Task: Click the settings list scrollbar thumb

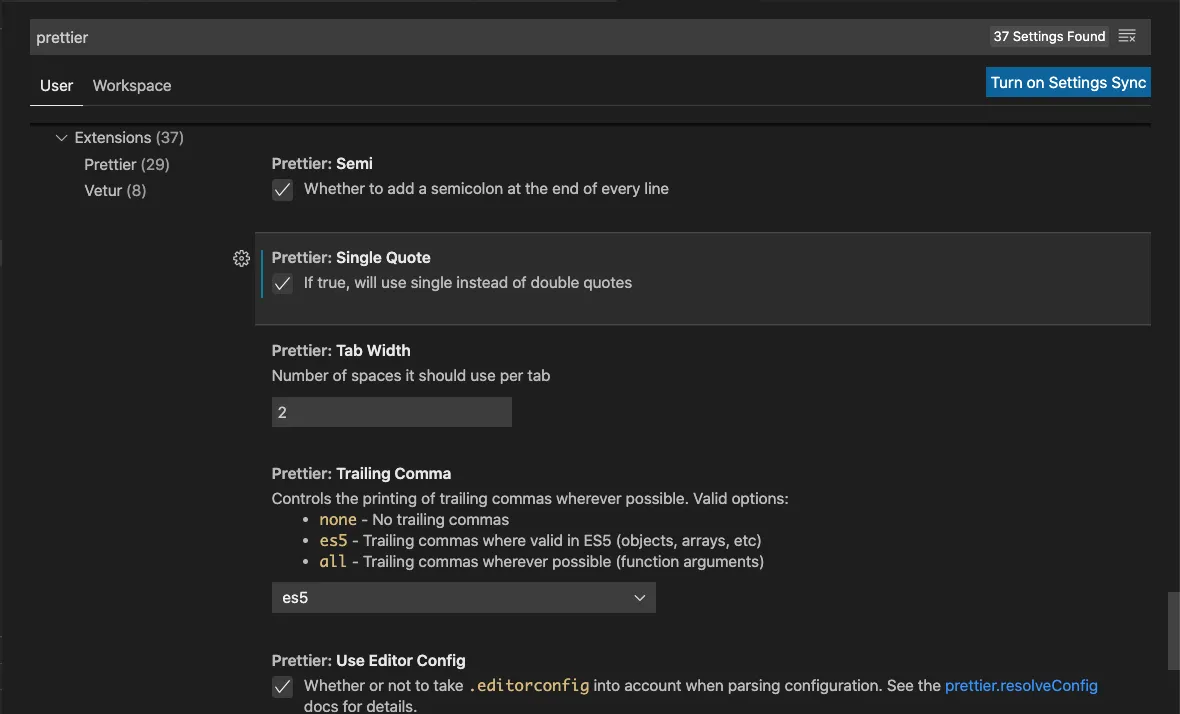Action: (1173, 630)
